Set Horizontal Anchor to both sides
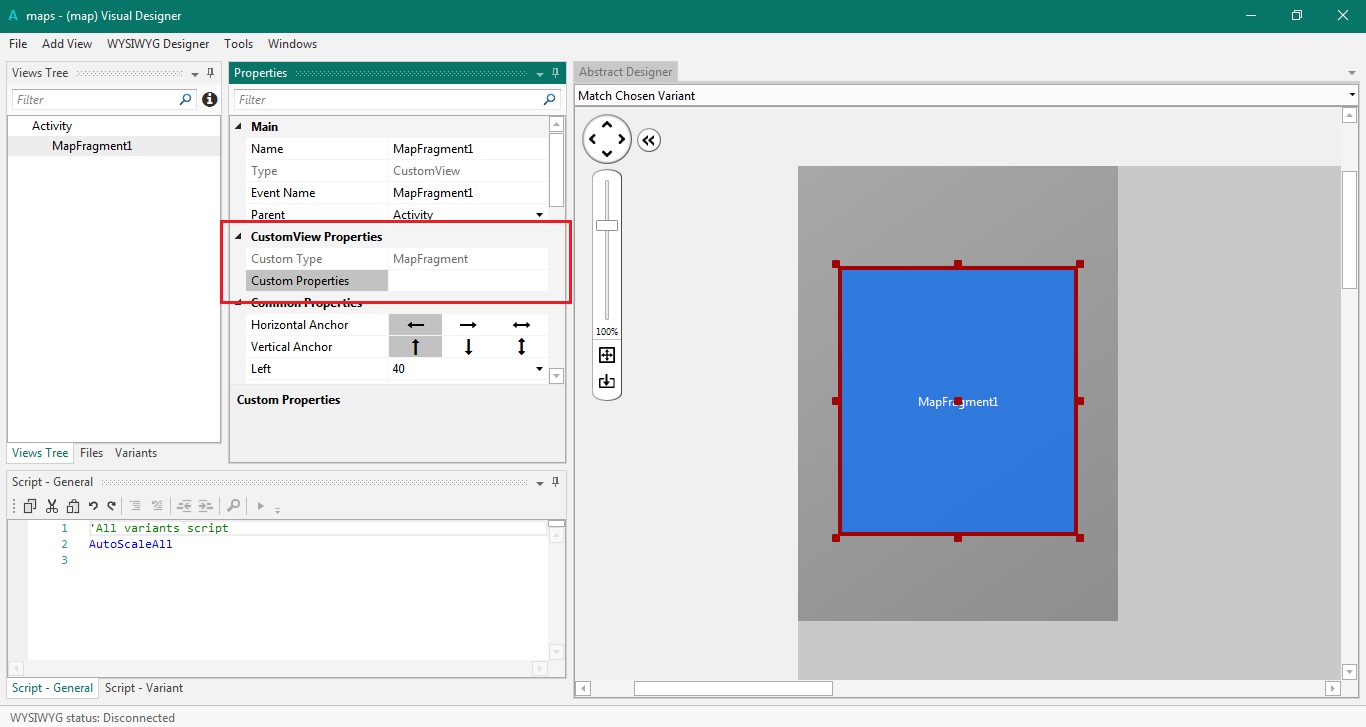 click(521, 325)
